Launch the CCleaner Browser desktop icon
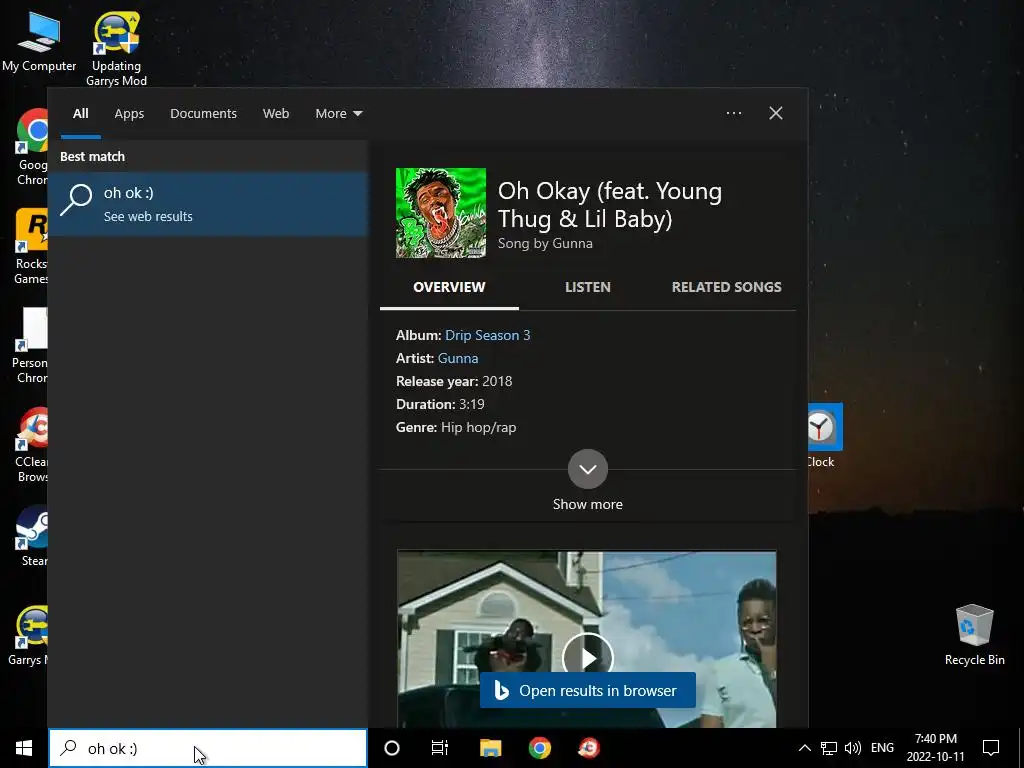This screenshot has height=768, width=1024. 31,445
